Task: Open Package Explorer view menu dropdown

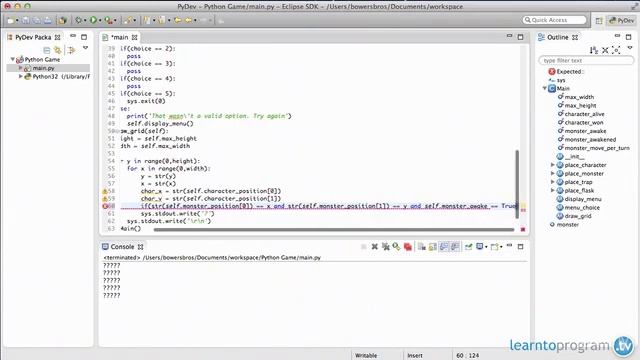Action: (x=85, y=48)
